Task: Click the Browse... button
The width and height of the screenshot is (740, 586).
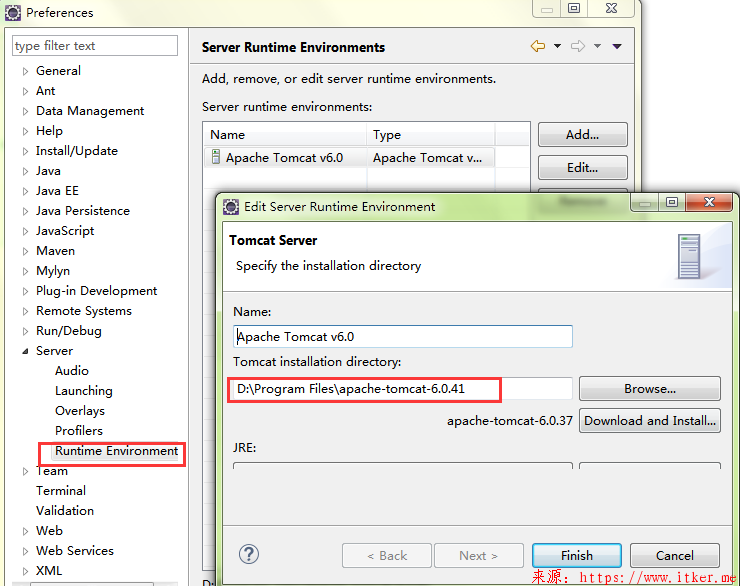Action: click(x=649, y=389)
